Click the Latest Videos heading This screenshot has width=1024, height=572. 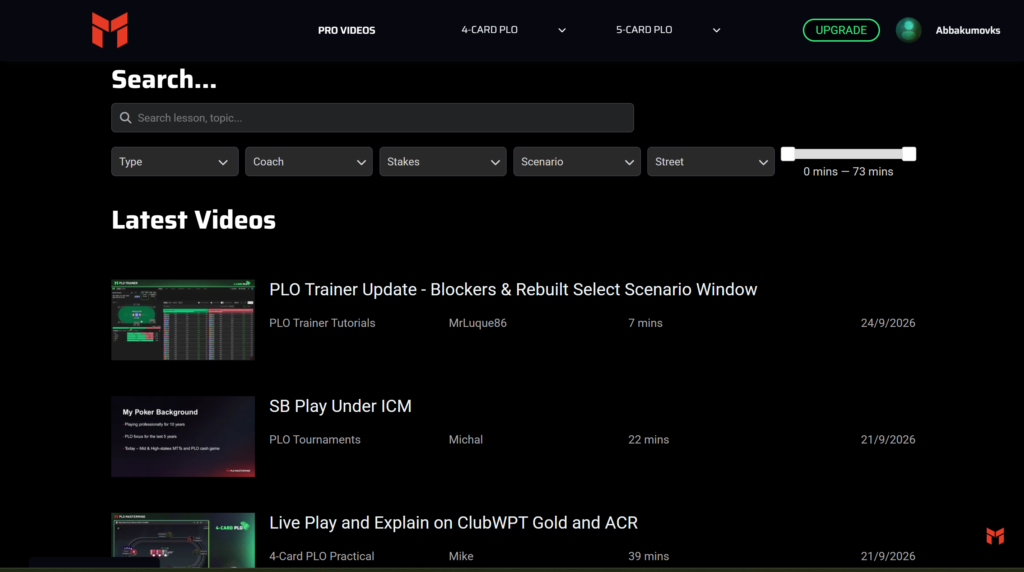193,221
